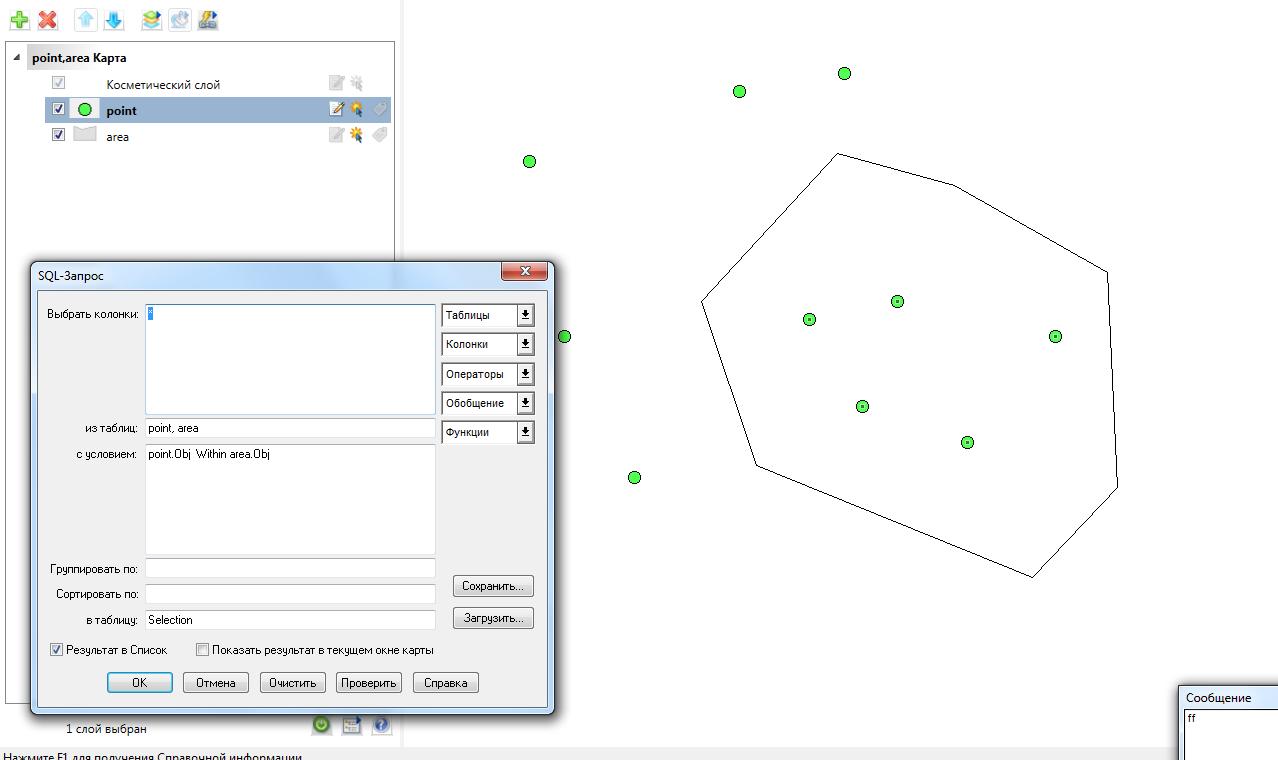1278x760 pixels.
Task: Click the из таблиц field
Action: tap(290, 428)
